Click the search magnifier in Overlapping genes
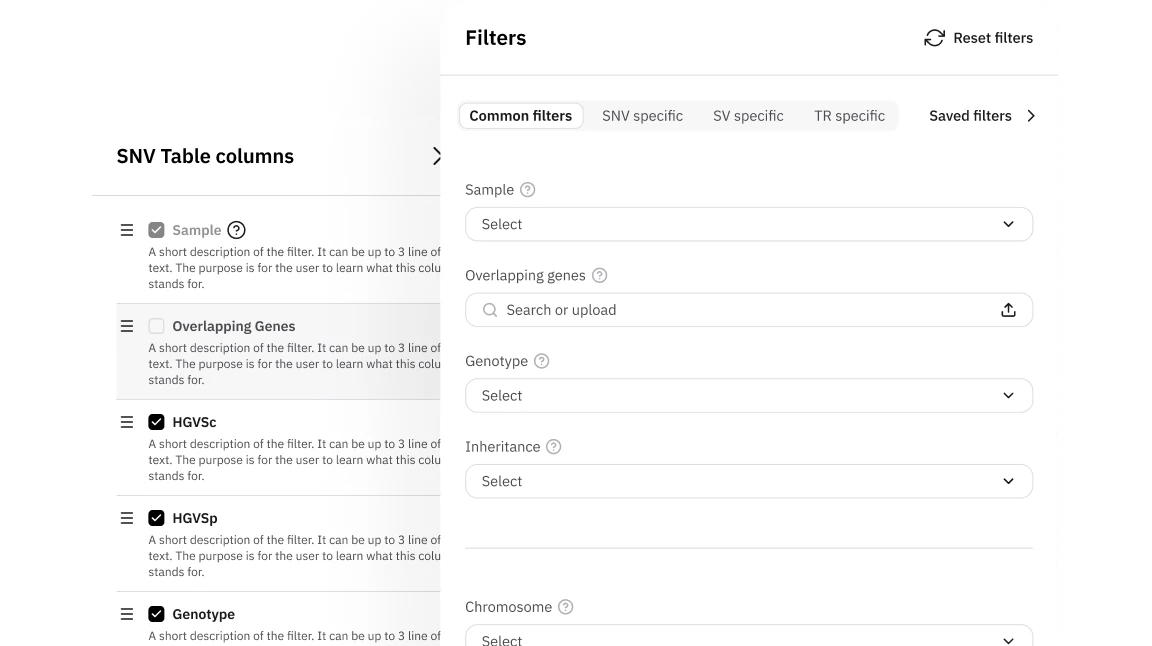This screenshot has width=1152, height=646. pyautogui.click(x=490, y=310)
